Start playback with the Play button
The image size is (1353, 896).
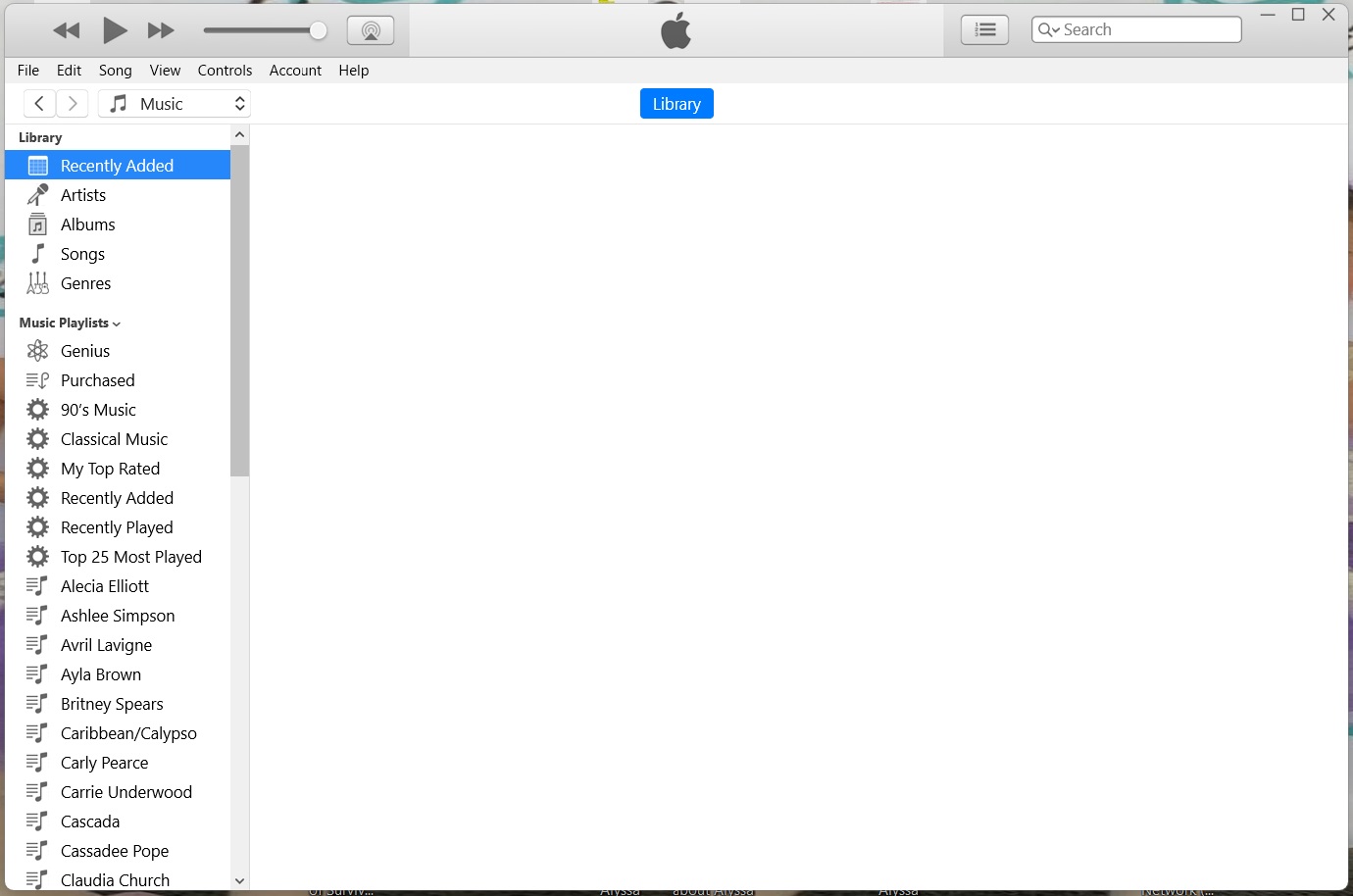[x=115, y=30]
